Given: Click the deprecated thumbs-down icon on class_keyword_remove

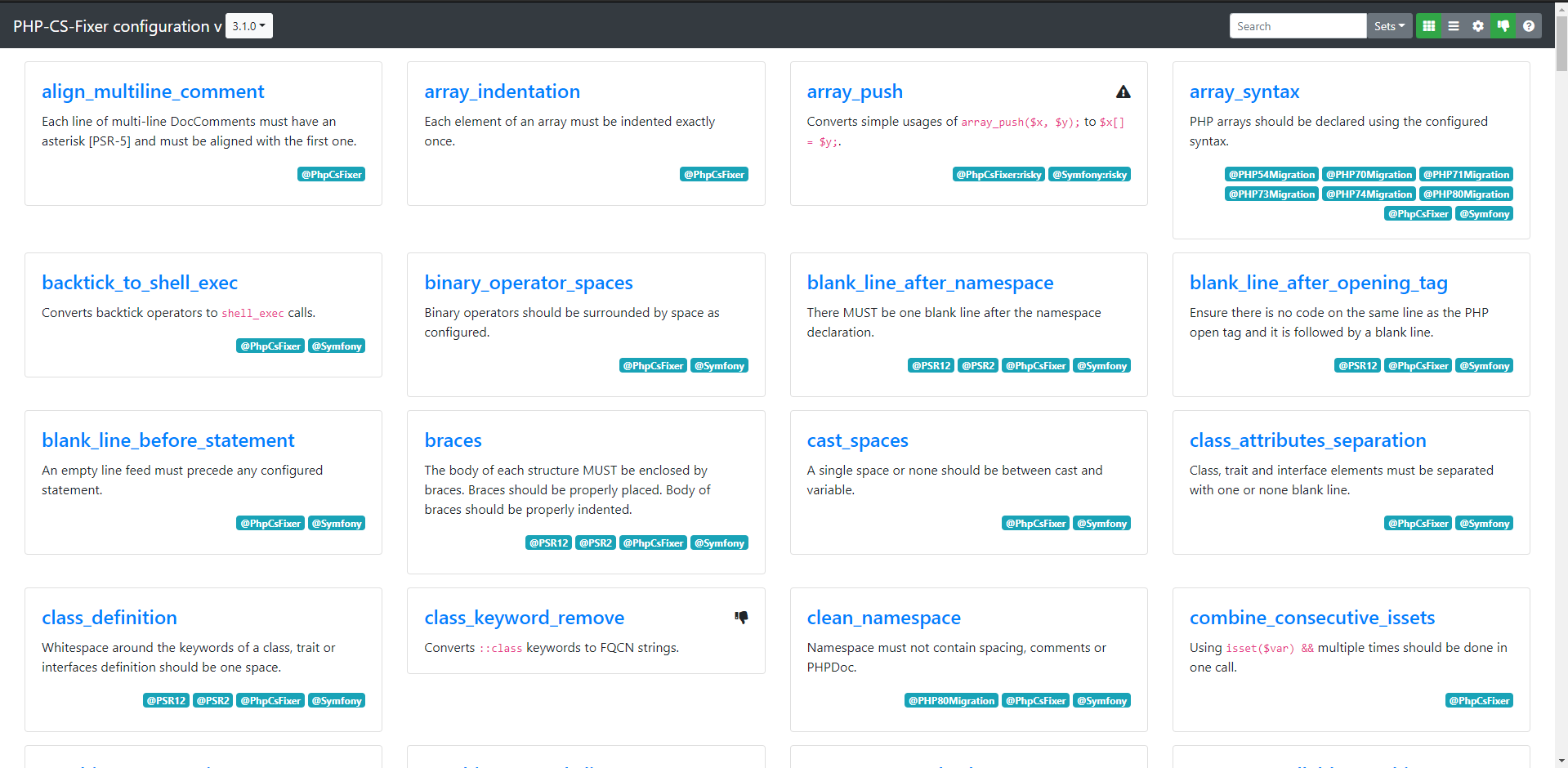Looking at the screenshot, I should (741, 618).
